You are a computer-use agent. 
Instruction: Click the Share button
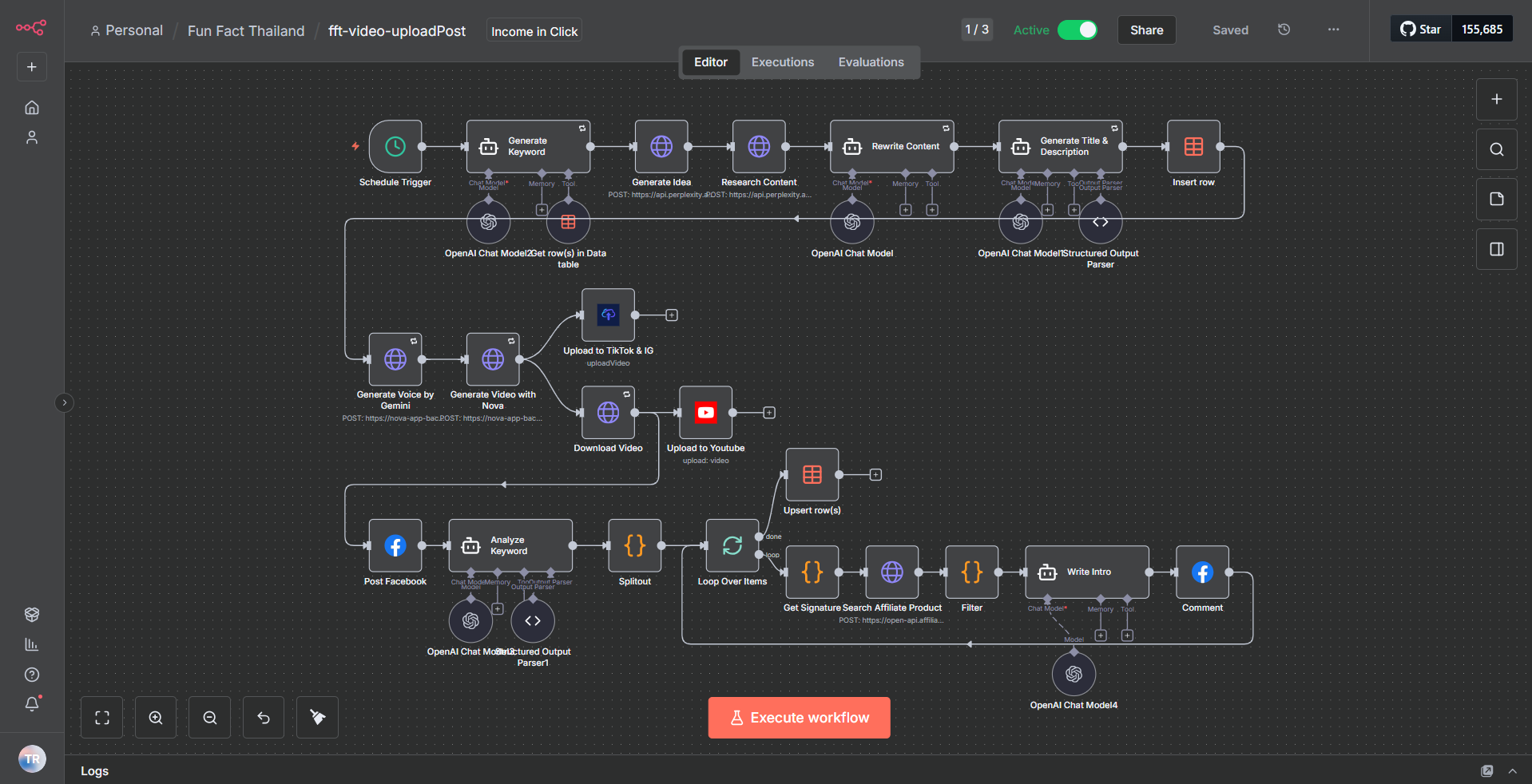click(1146, 30)
